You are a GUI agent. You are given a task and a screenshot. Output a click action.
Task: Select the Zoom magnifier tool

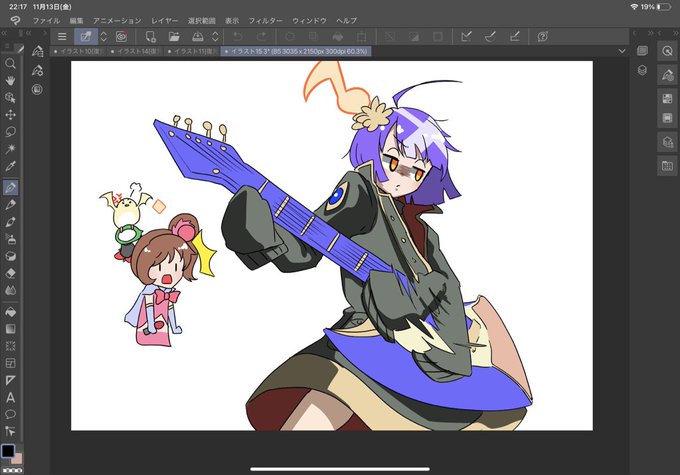tap(10, 64)
